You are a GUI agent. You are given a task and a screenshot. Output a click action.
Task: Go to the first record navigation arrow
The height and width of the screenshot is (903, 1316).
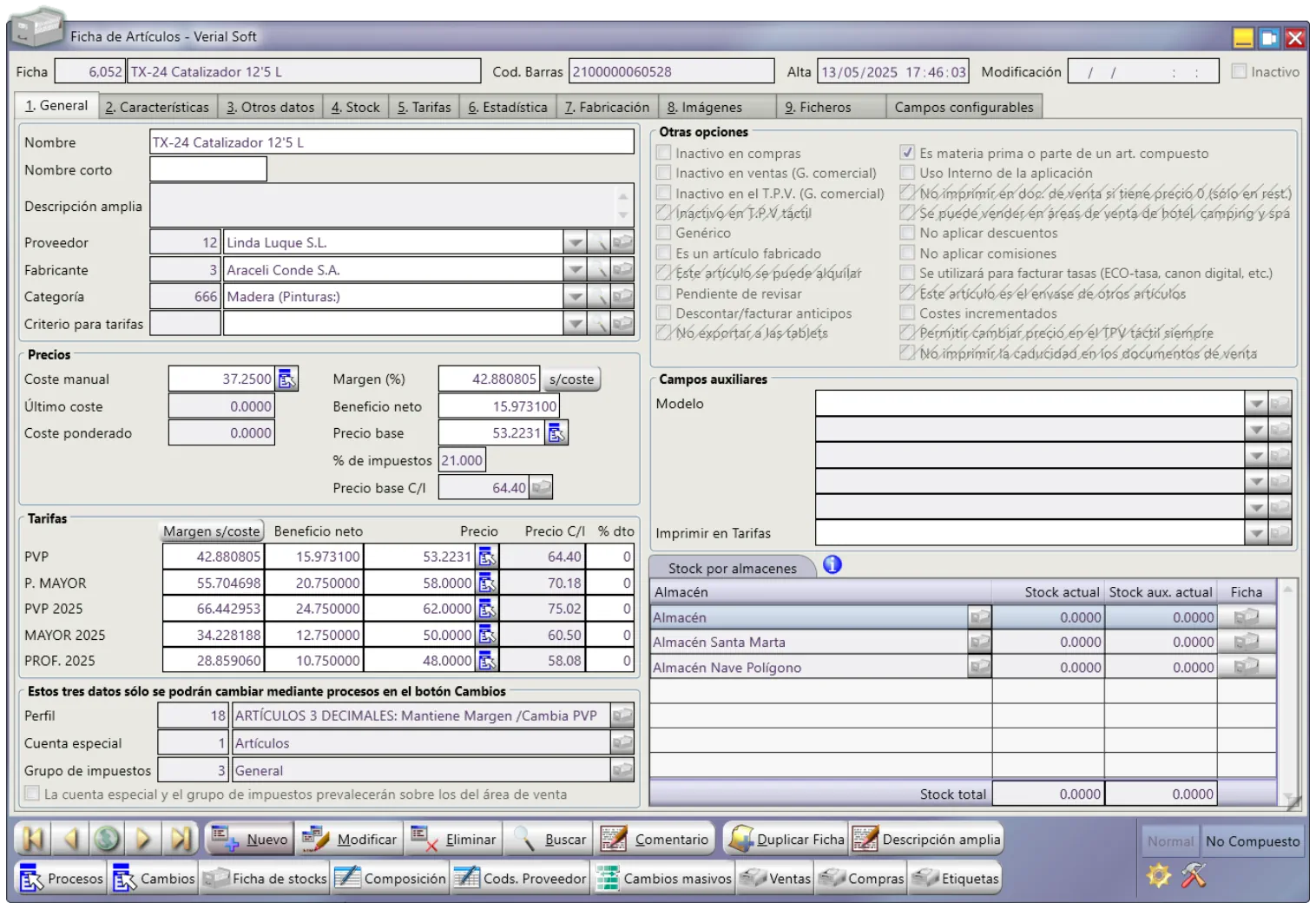34,839
